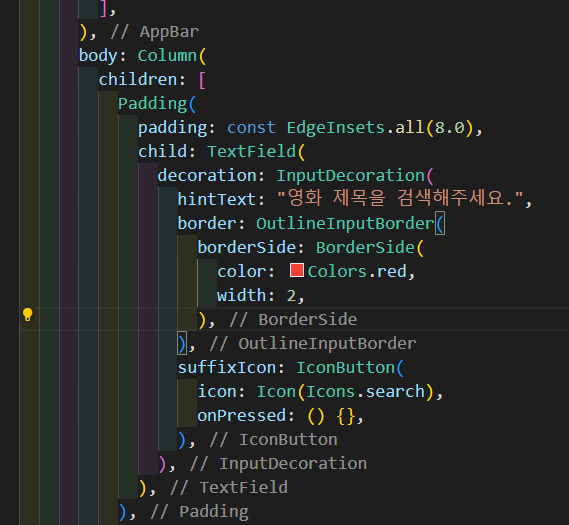Viewport: 569px width, 525px height.
Task: Click the 'suffixIcon' property
Action: (227, 368)
